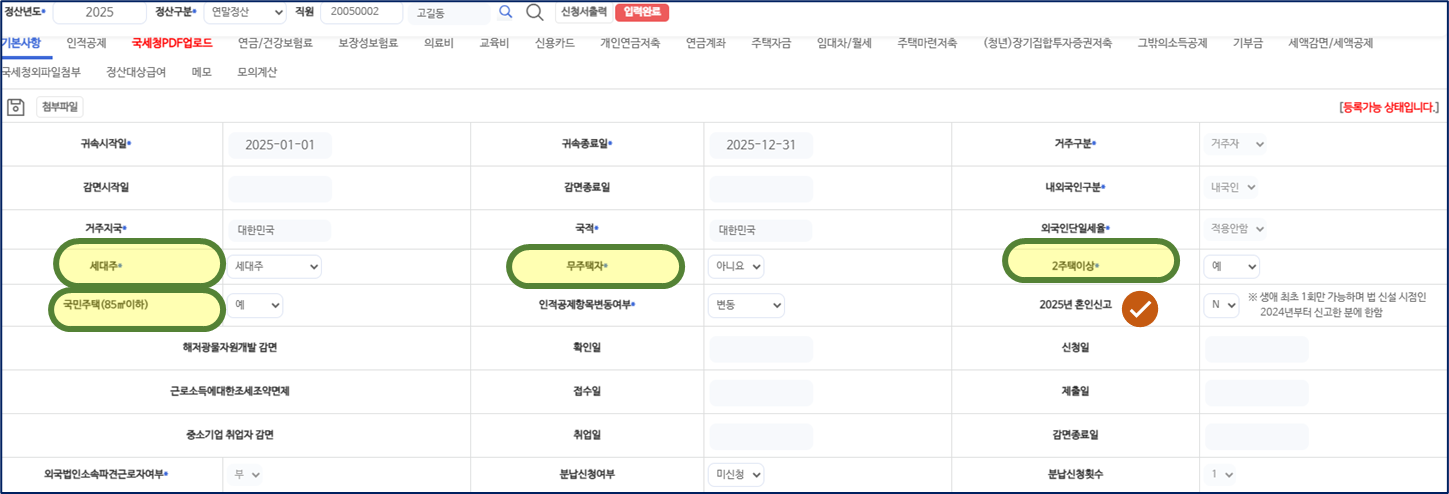Open the 의료비 tab
Viewport: 1449px width, 494px height.
pyautogui.click(x=439, y=43)
